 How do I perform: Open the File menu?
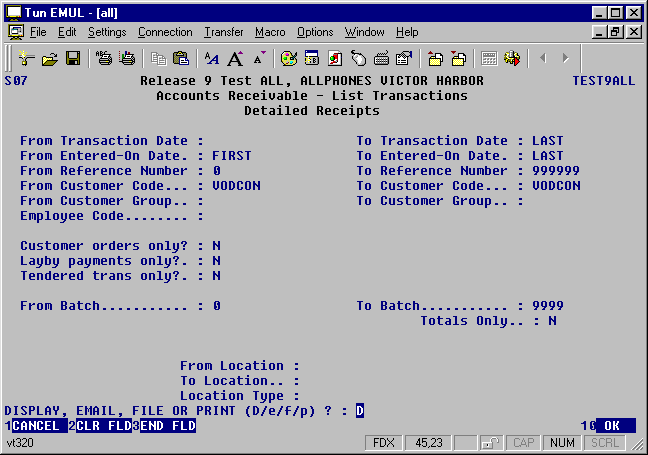tap(38, 32)
